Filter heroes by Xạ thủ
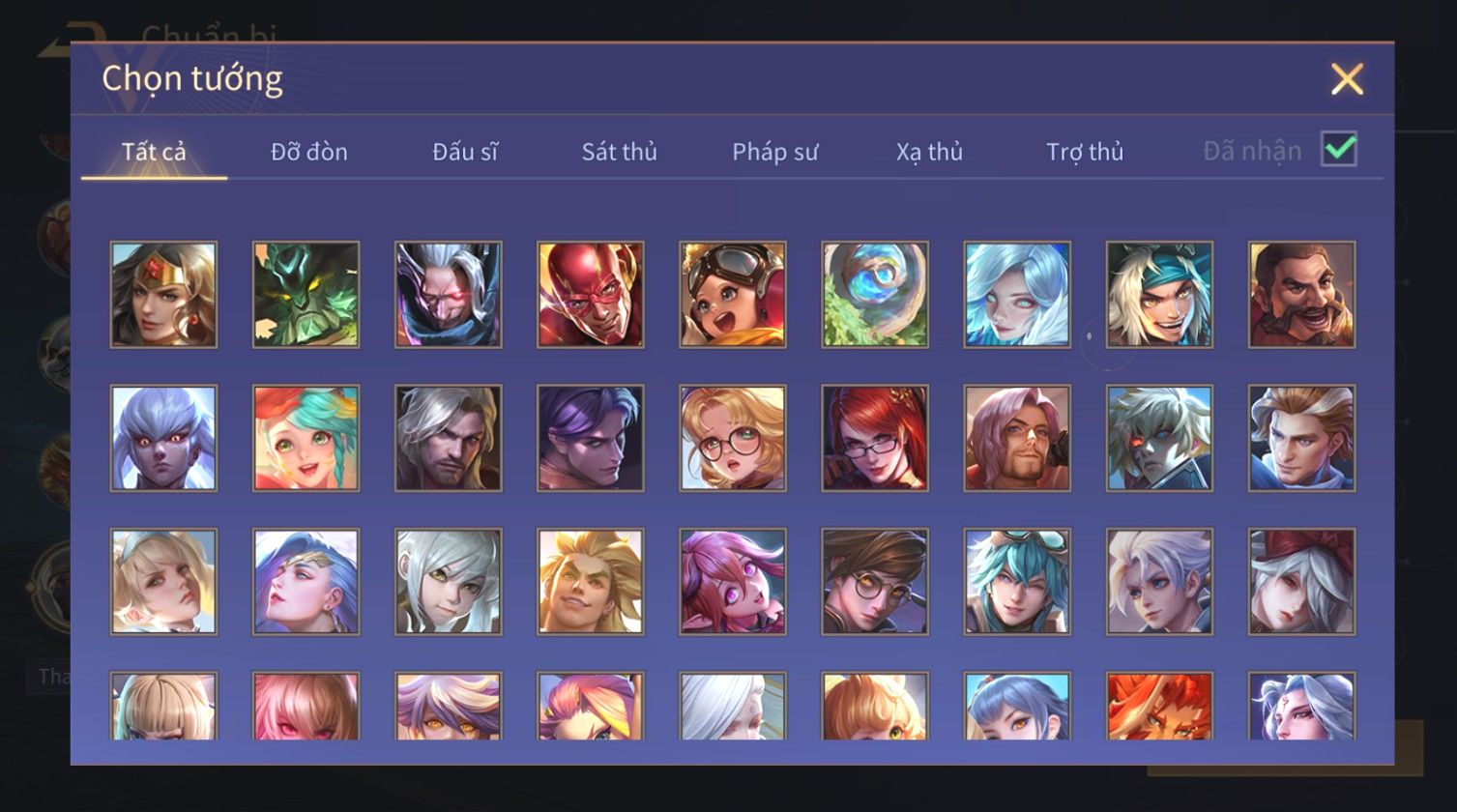The height and width of the screenshot is (812, 1457). point(929,152)
